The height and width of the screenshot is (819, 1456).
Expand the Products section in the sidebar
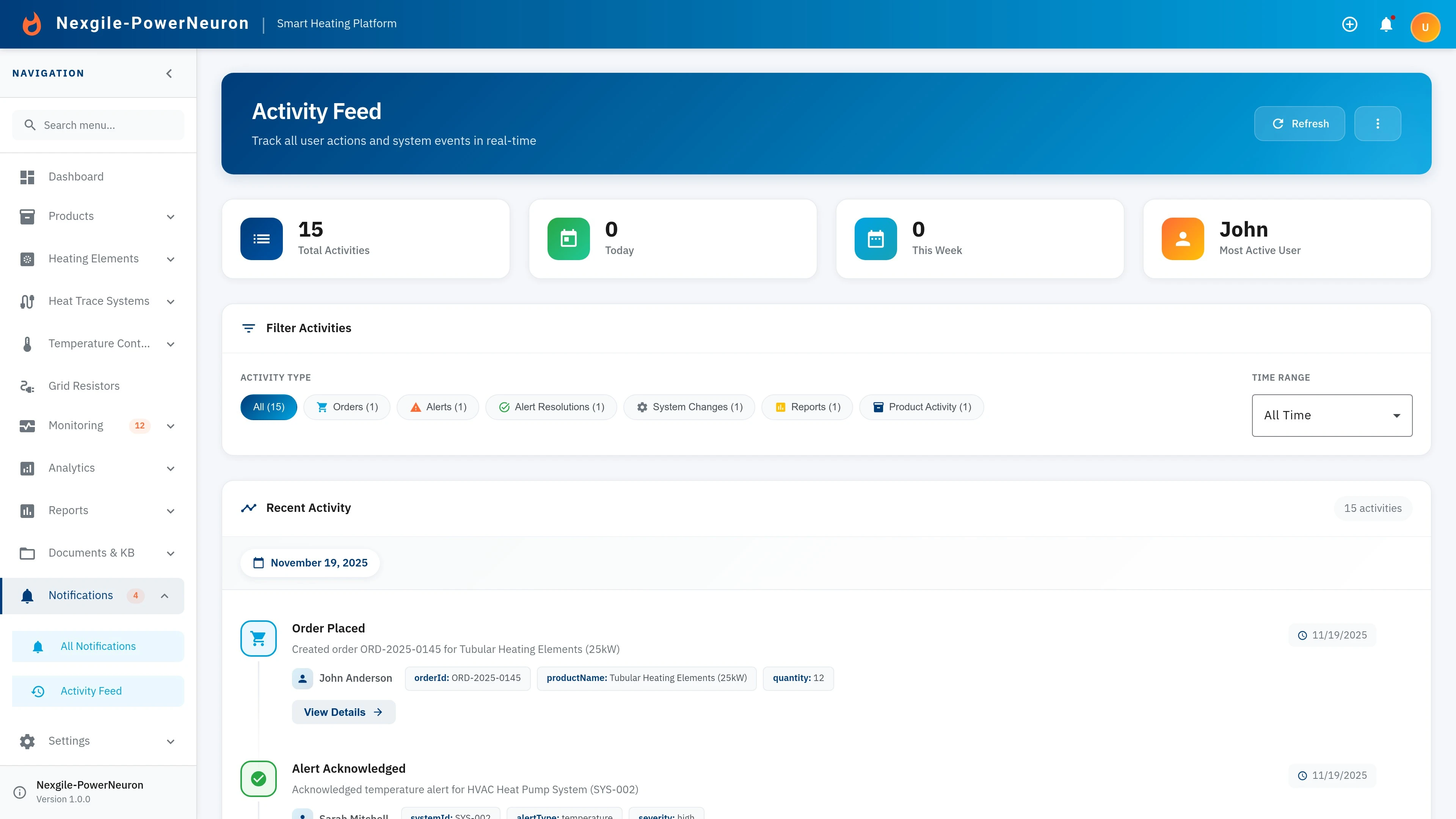[171, 217]
